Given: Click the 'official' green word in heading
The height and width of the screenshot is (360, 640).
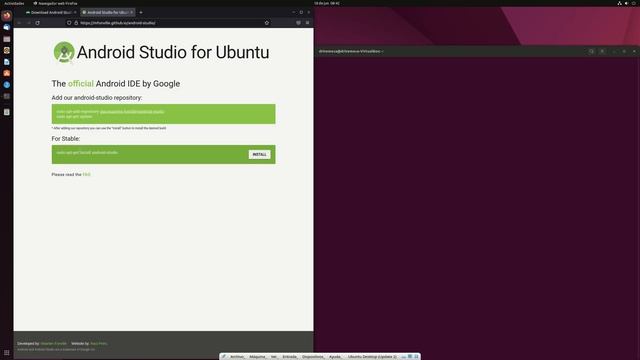Looking at the screenshot, I should pos(81,84).
